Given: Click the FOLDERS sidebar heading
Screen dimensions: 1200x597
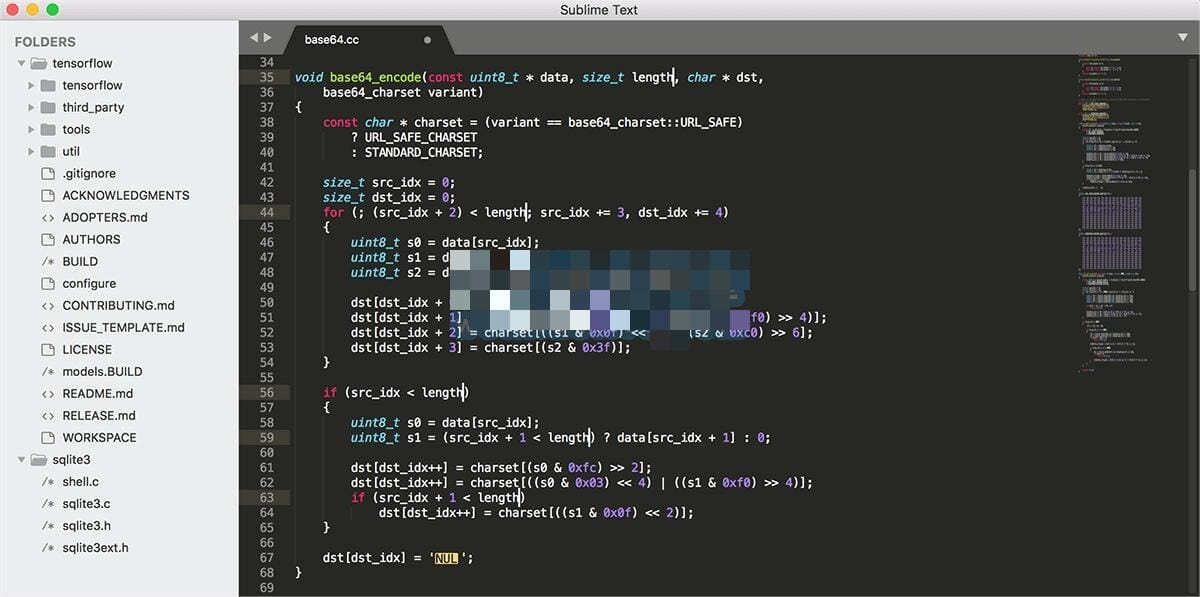Looking at the screenshot, I should (x=45, y=41).
